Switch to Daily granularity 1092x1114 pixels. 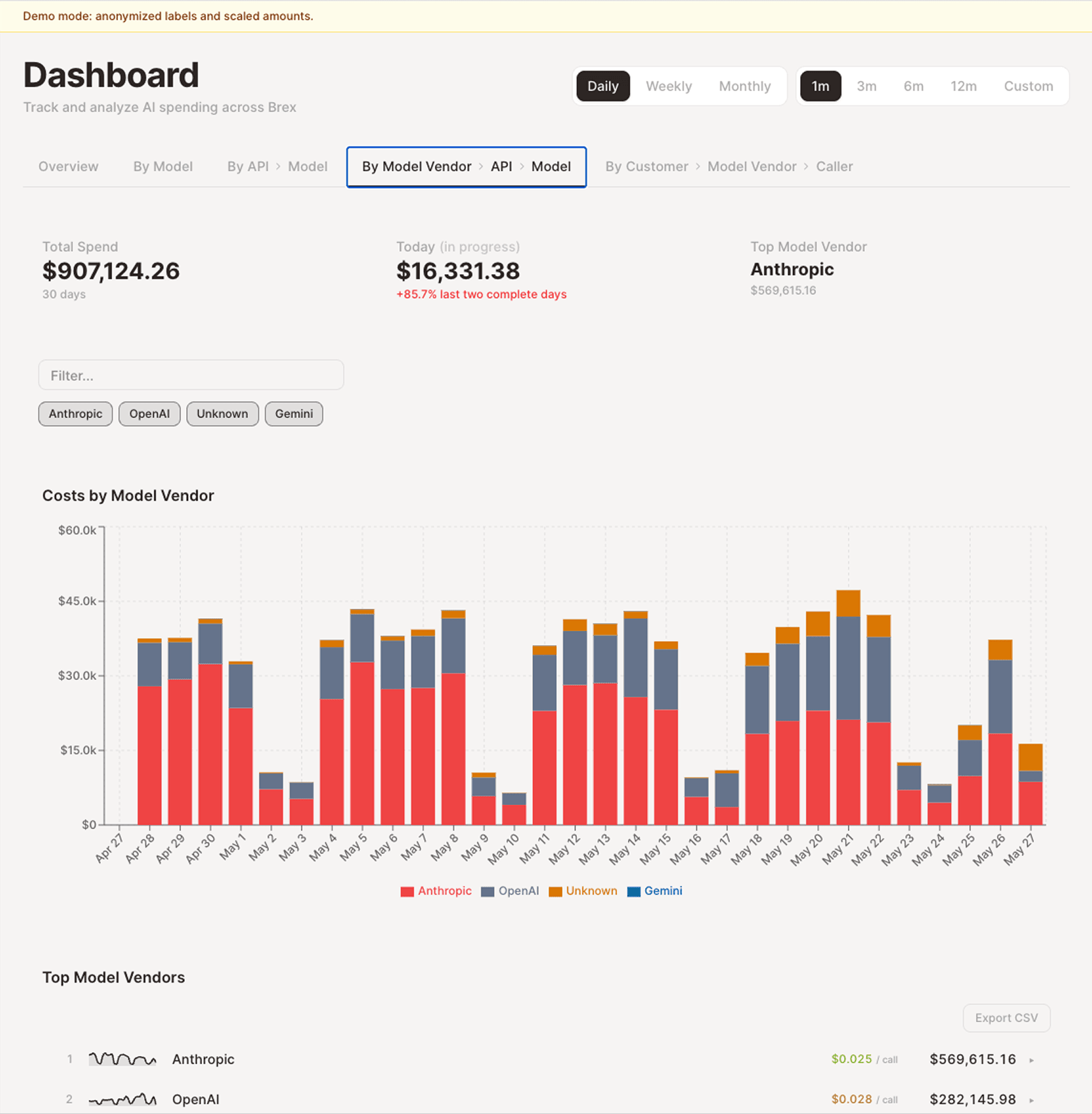(602, 86)
